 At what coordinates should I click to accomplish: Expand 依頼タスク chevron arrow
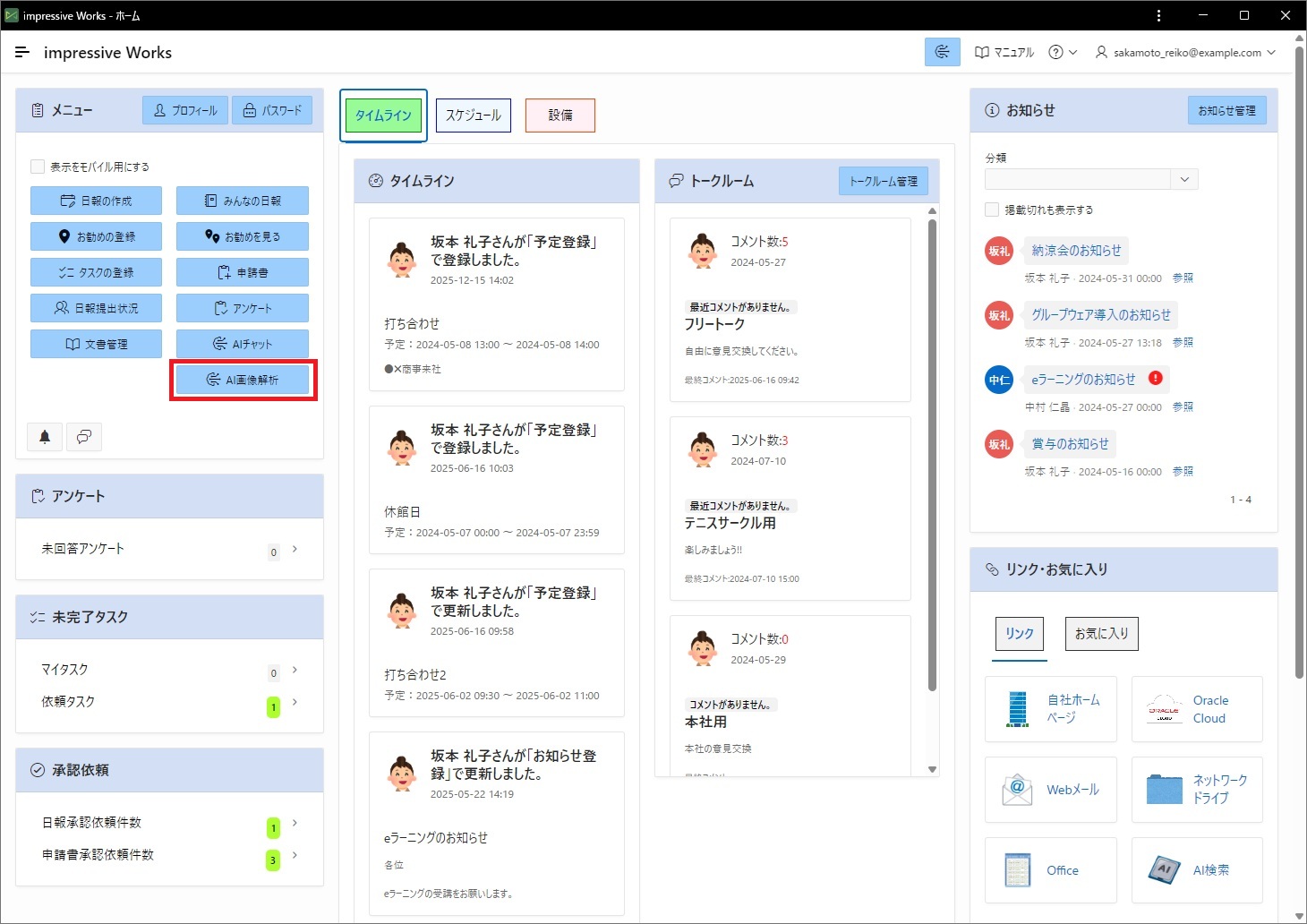tap(295, 702)
